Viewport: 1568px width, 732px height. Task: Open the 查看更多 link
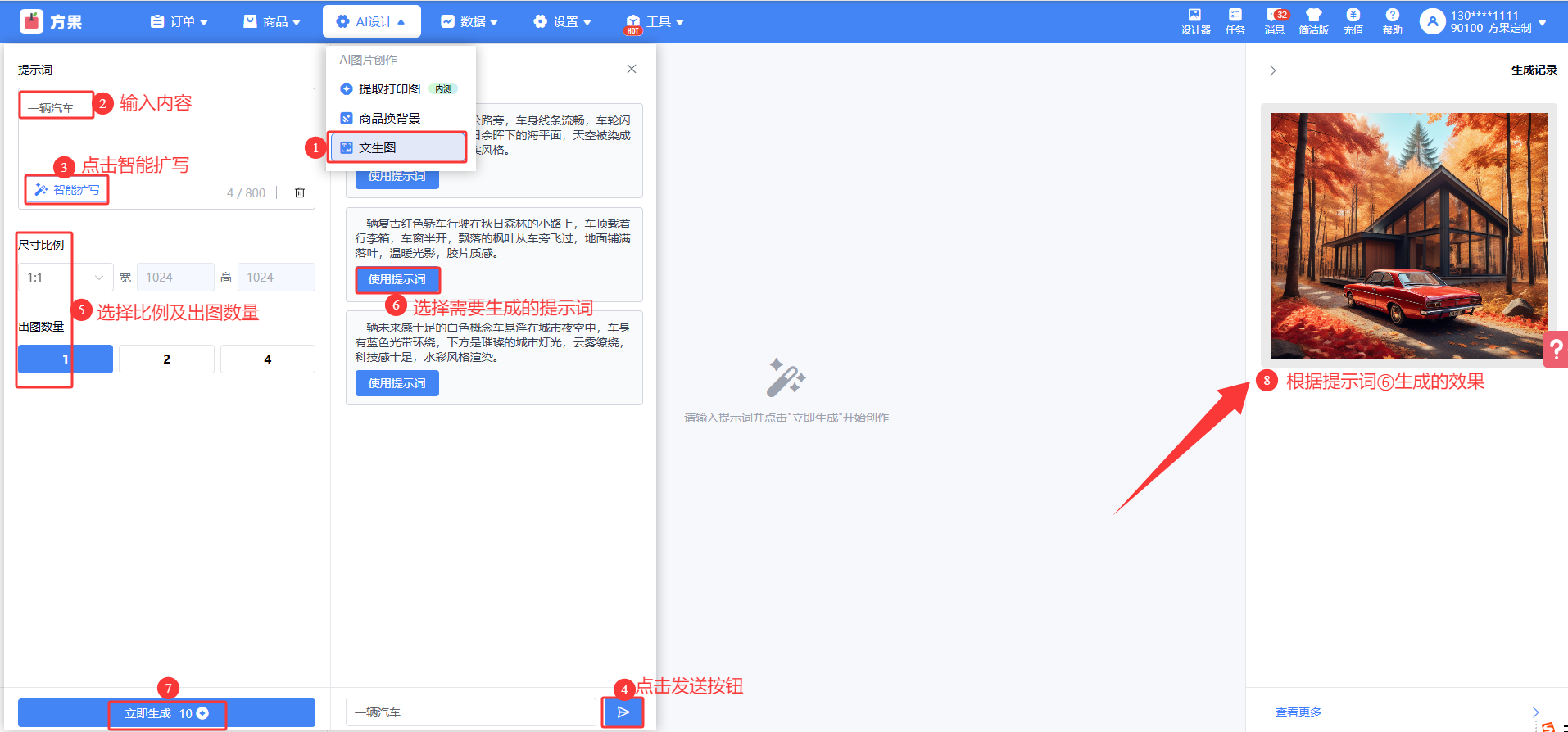tap(1298, 712)
